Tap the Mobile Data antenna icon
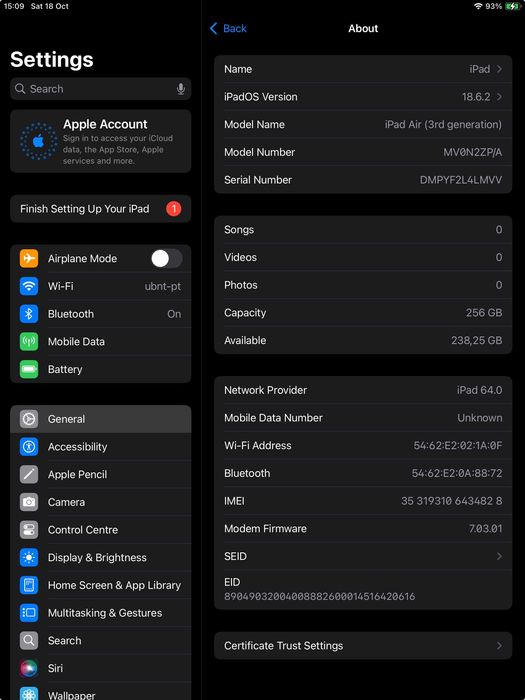Viewport: 525px width, 700px height. coord(29,342)
